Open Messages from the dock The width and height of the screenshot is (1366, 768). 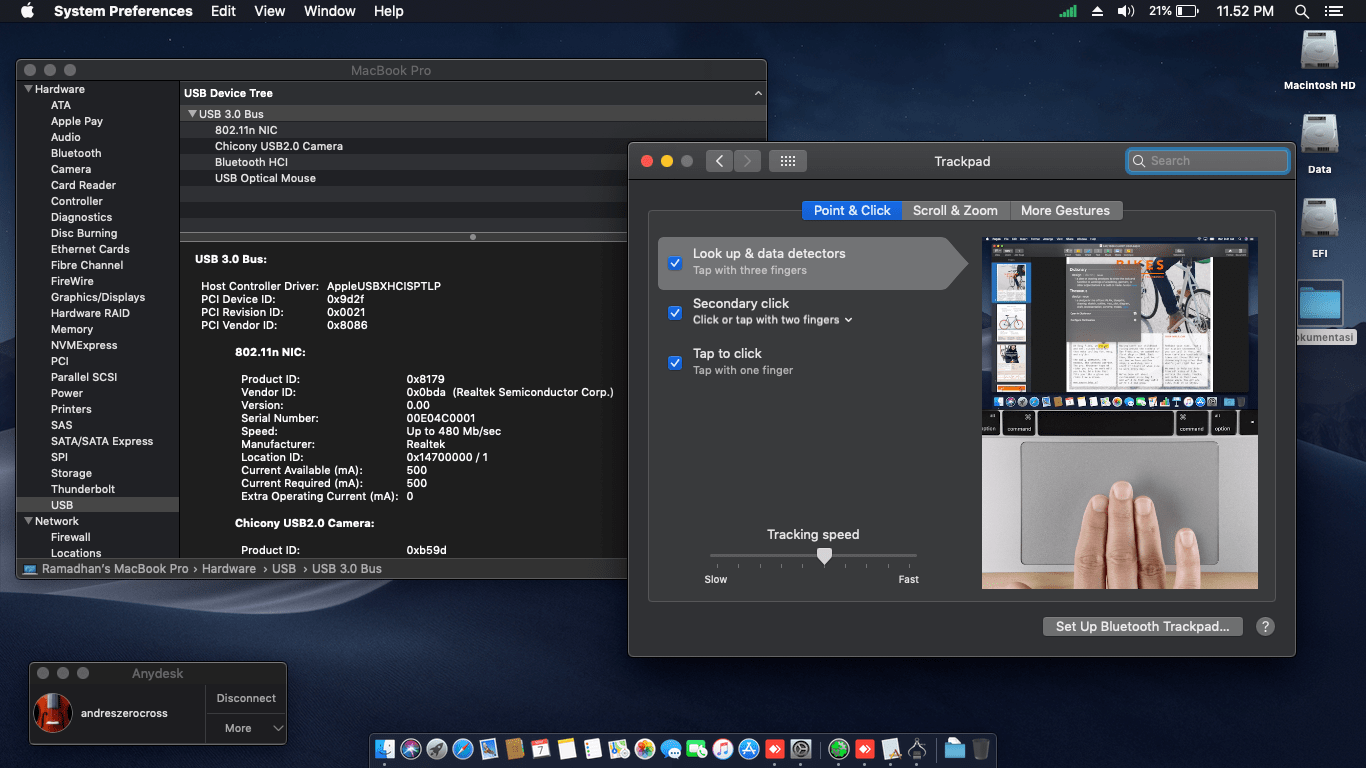click(671, 748)
